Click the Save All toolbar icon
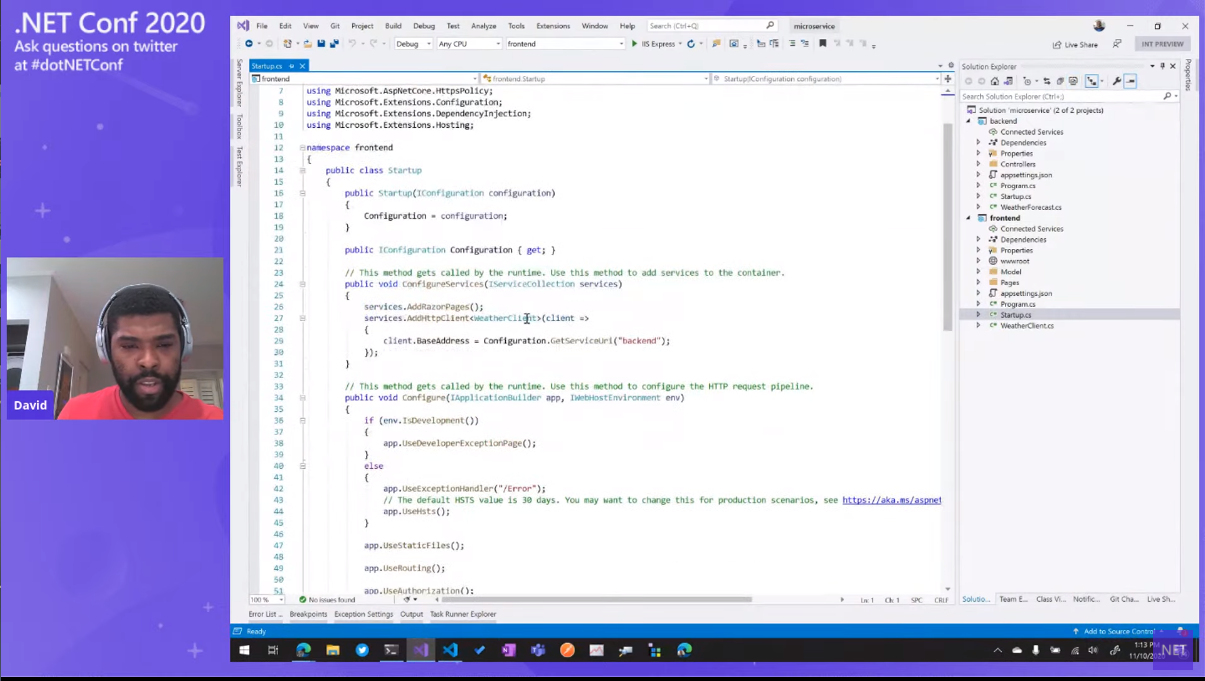 click(334, 44)
